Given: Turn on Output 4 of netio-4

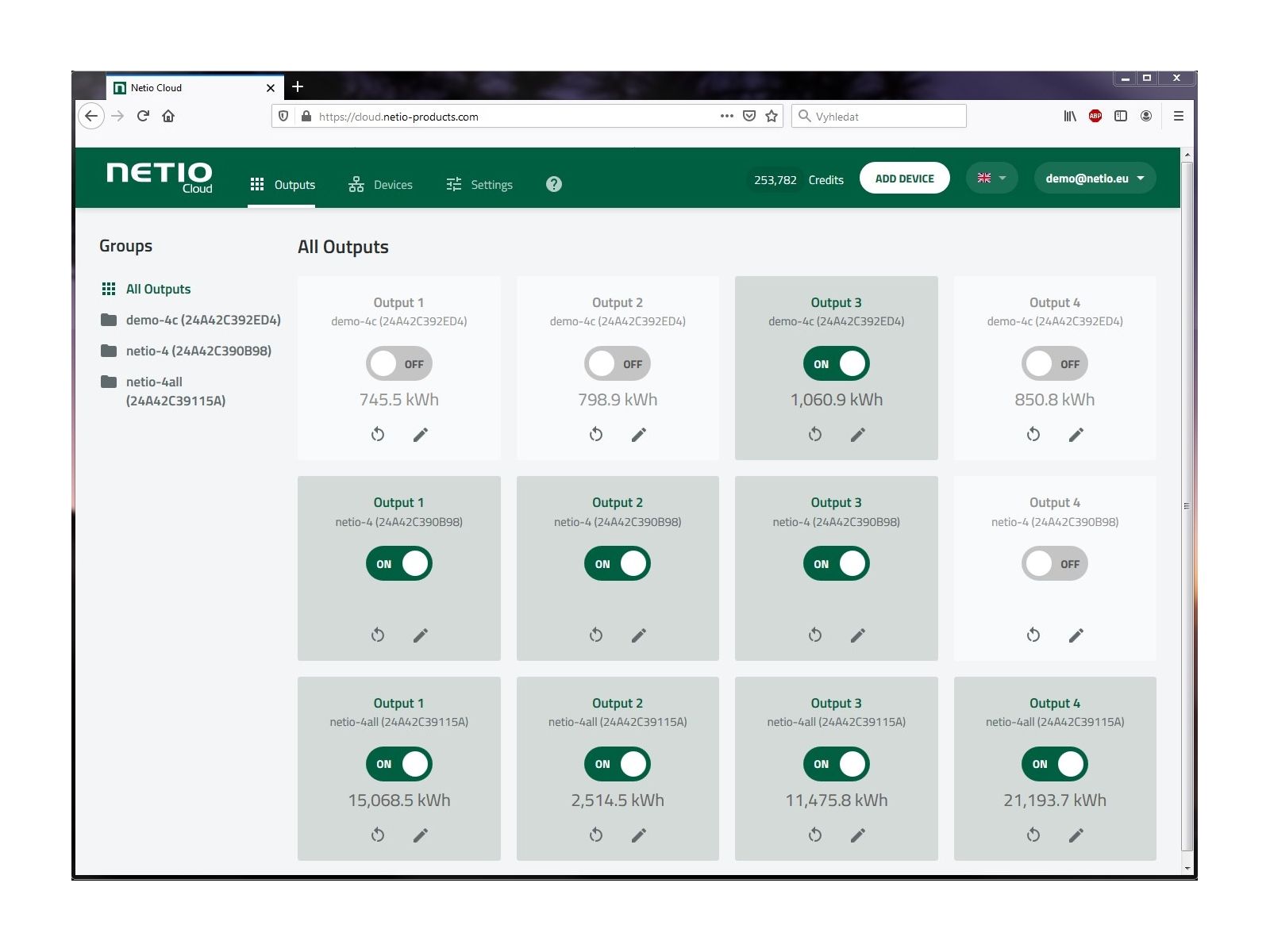Looking at the screenshot, I should (x=1055, y=564).
